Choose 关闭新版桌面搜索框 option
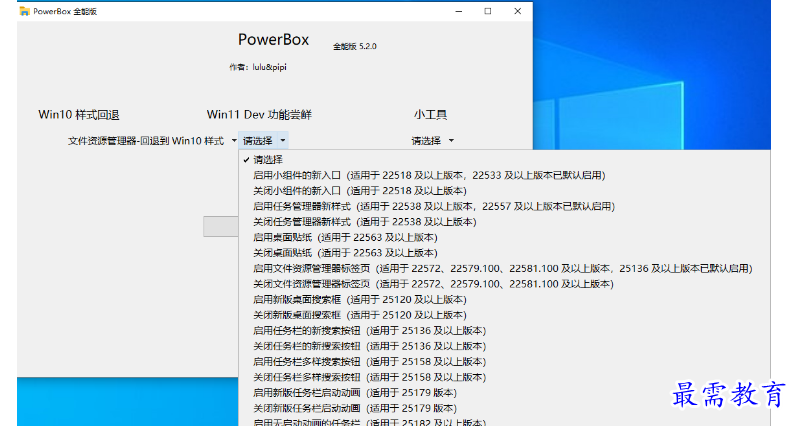This screenshot has height=426, width=794. point(504,315)
